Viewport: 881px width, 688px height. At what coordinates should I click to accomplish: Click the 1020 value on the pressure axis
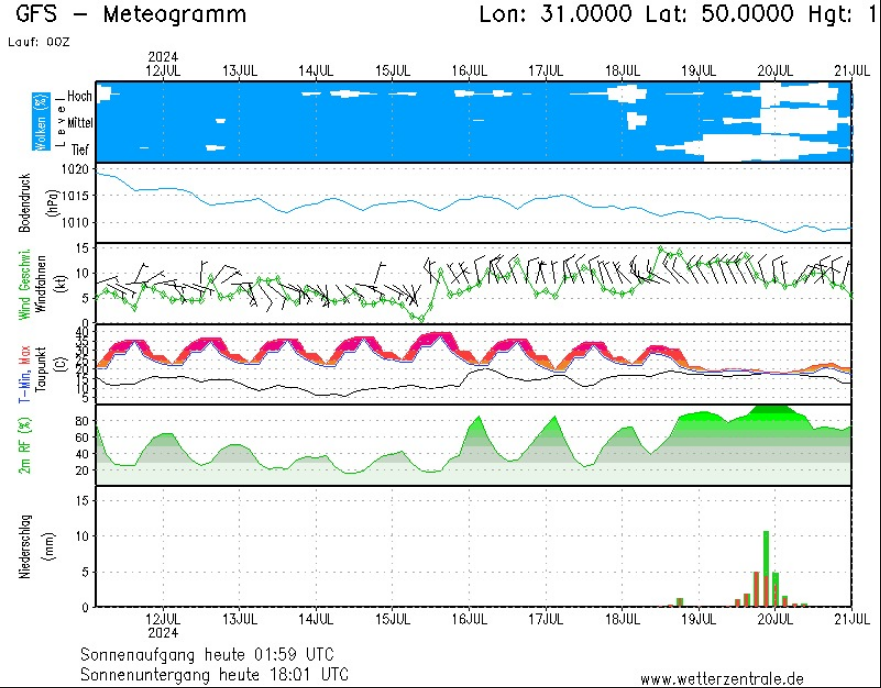(x=75, y=169)
